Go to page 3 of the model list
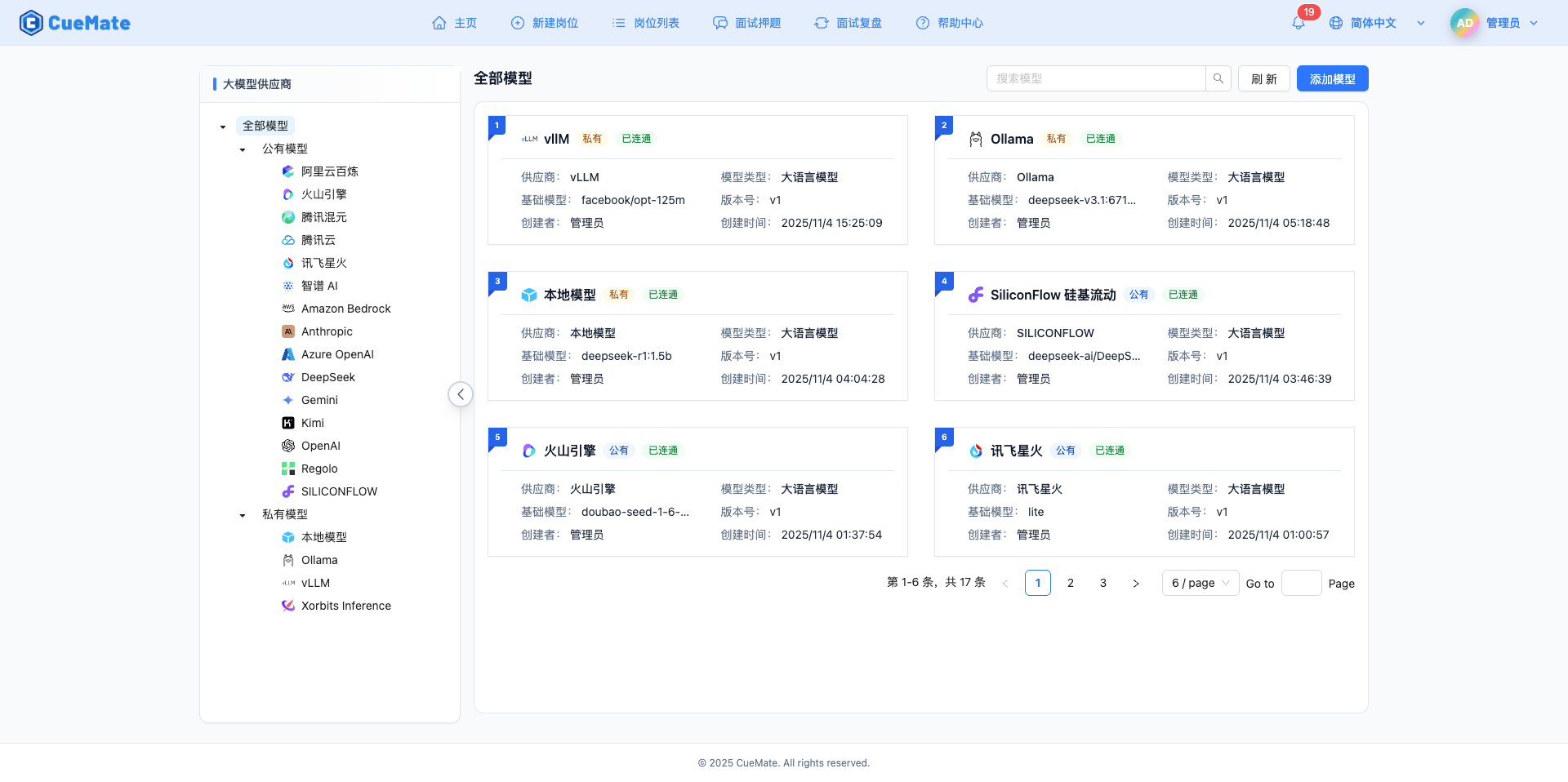The image size is (1568, 782). tap(1102, 583)
